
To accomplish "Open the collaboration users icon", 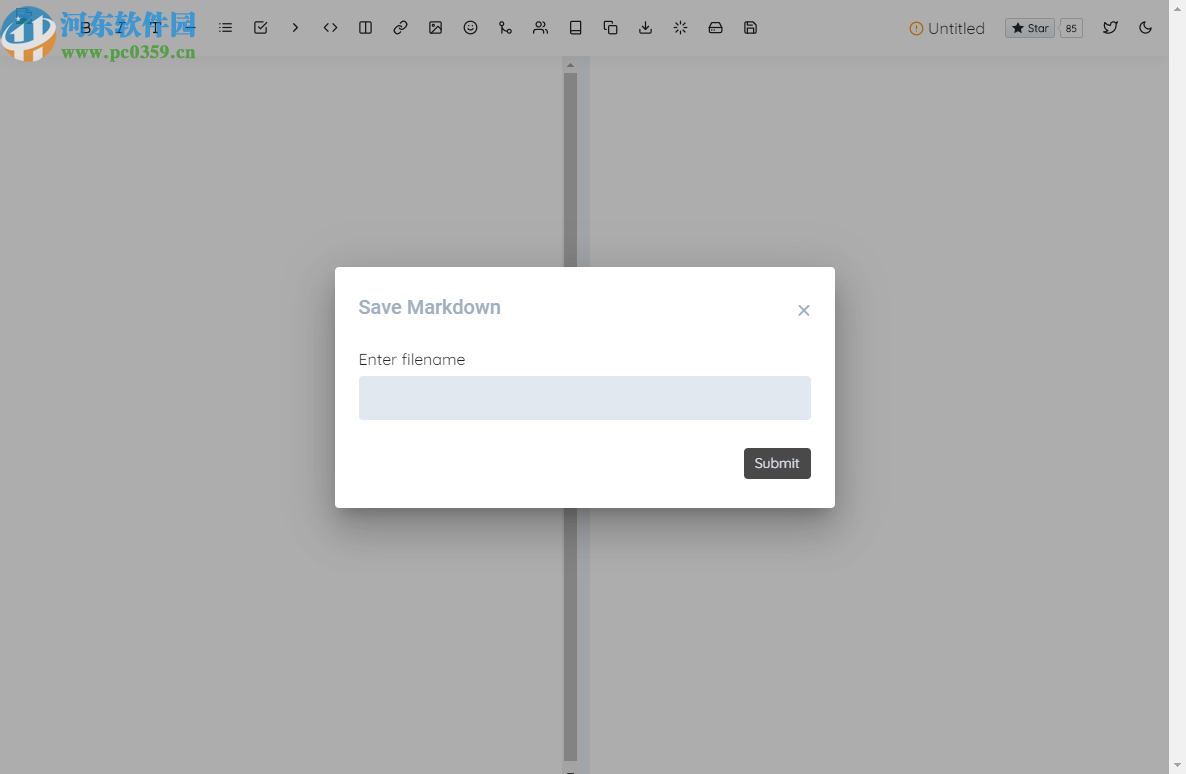I will point(540,27).
